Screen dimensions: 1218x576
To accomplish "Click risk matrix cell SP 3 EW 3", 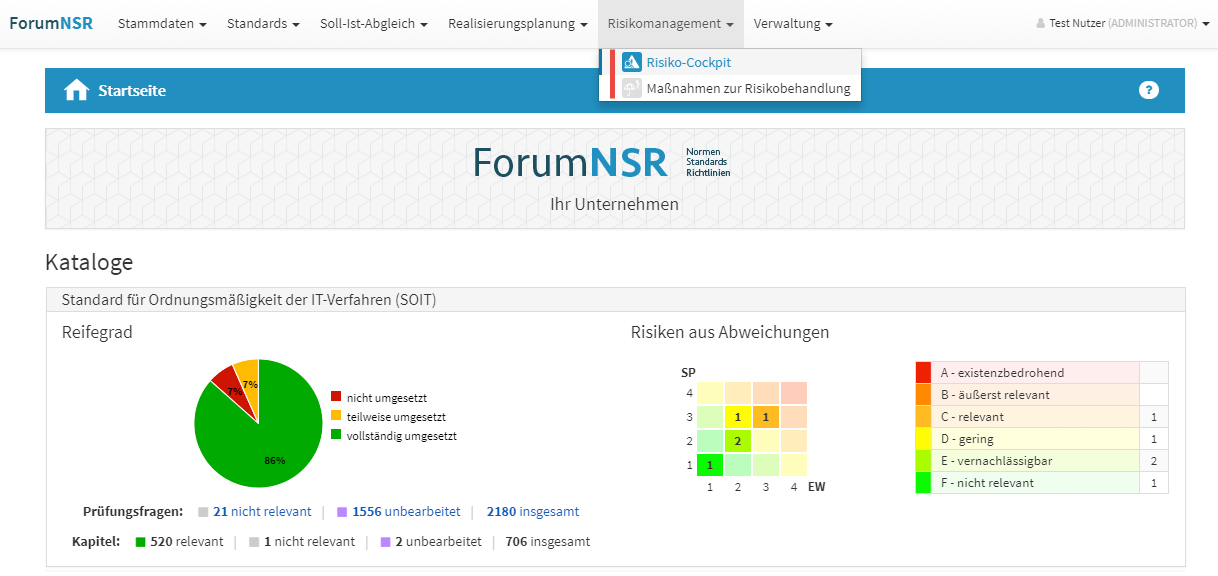I will pos(765,416).
